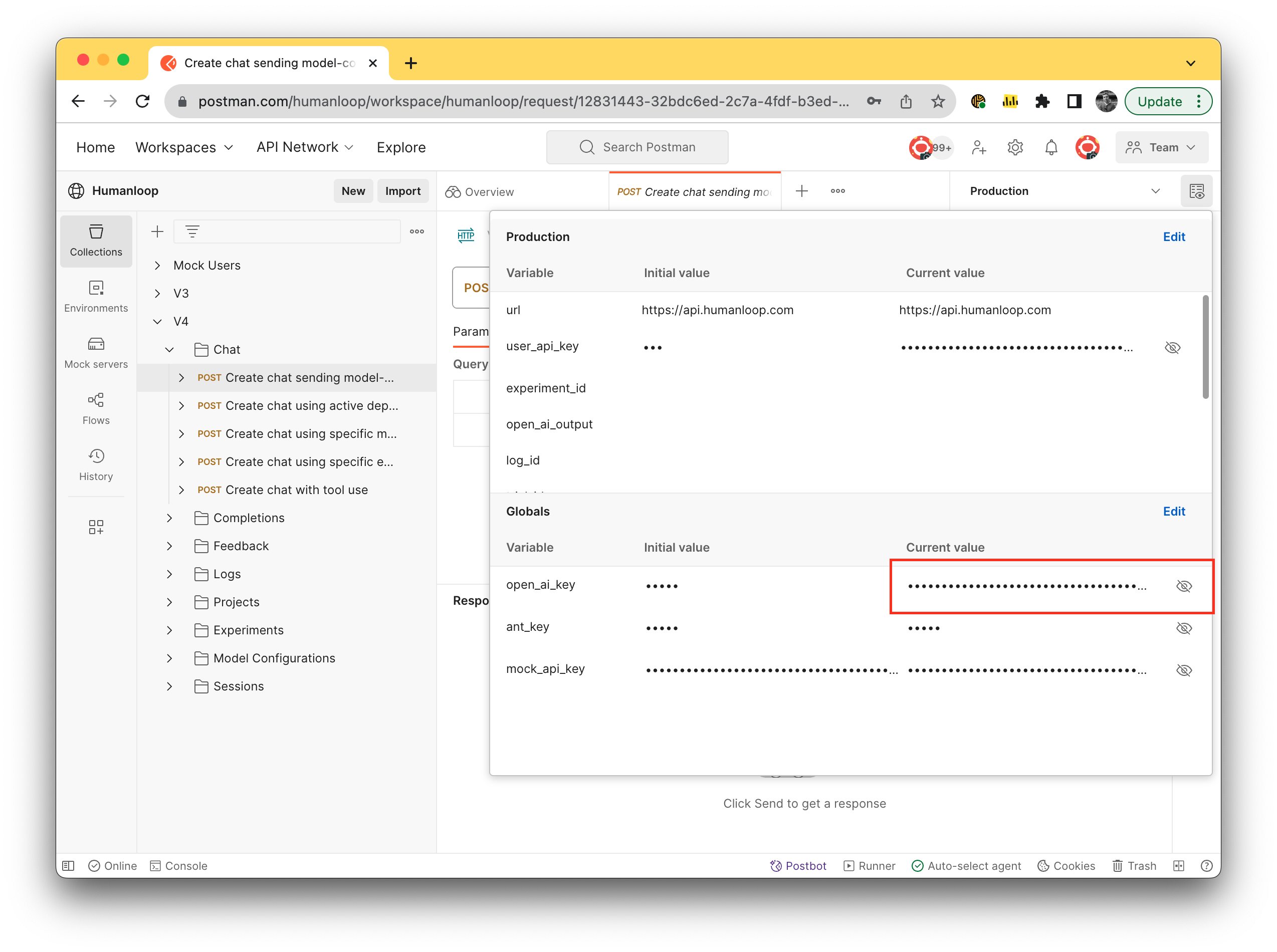The image size is (1277, 952).
Task: Edit the Production environment variables
Action: (x=1173, y=236)
